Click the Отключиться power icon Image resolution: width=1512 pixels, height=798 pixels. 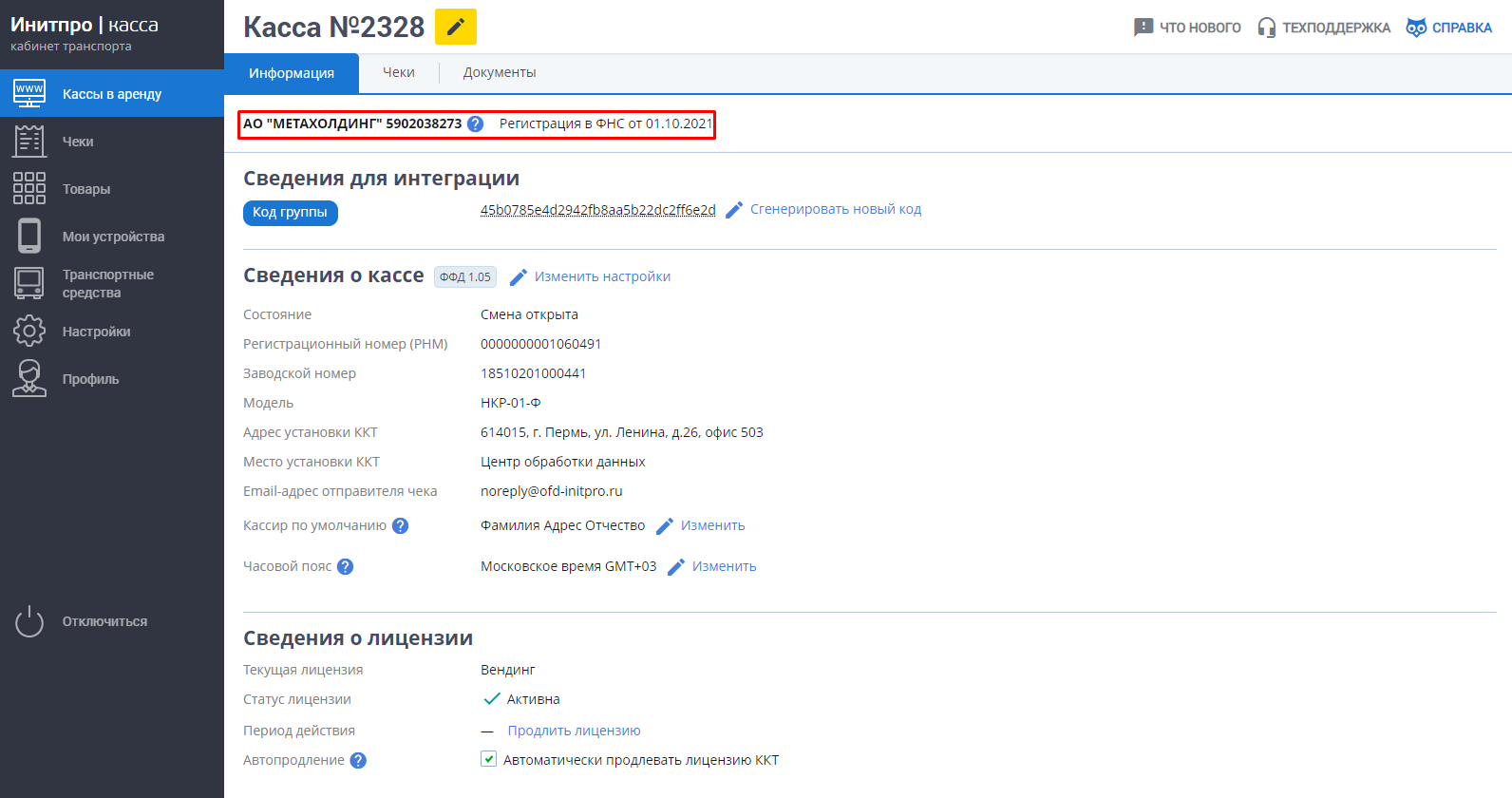(29, 621)
